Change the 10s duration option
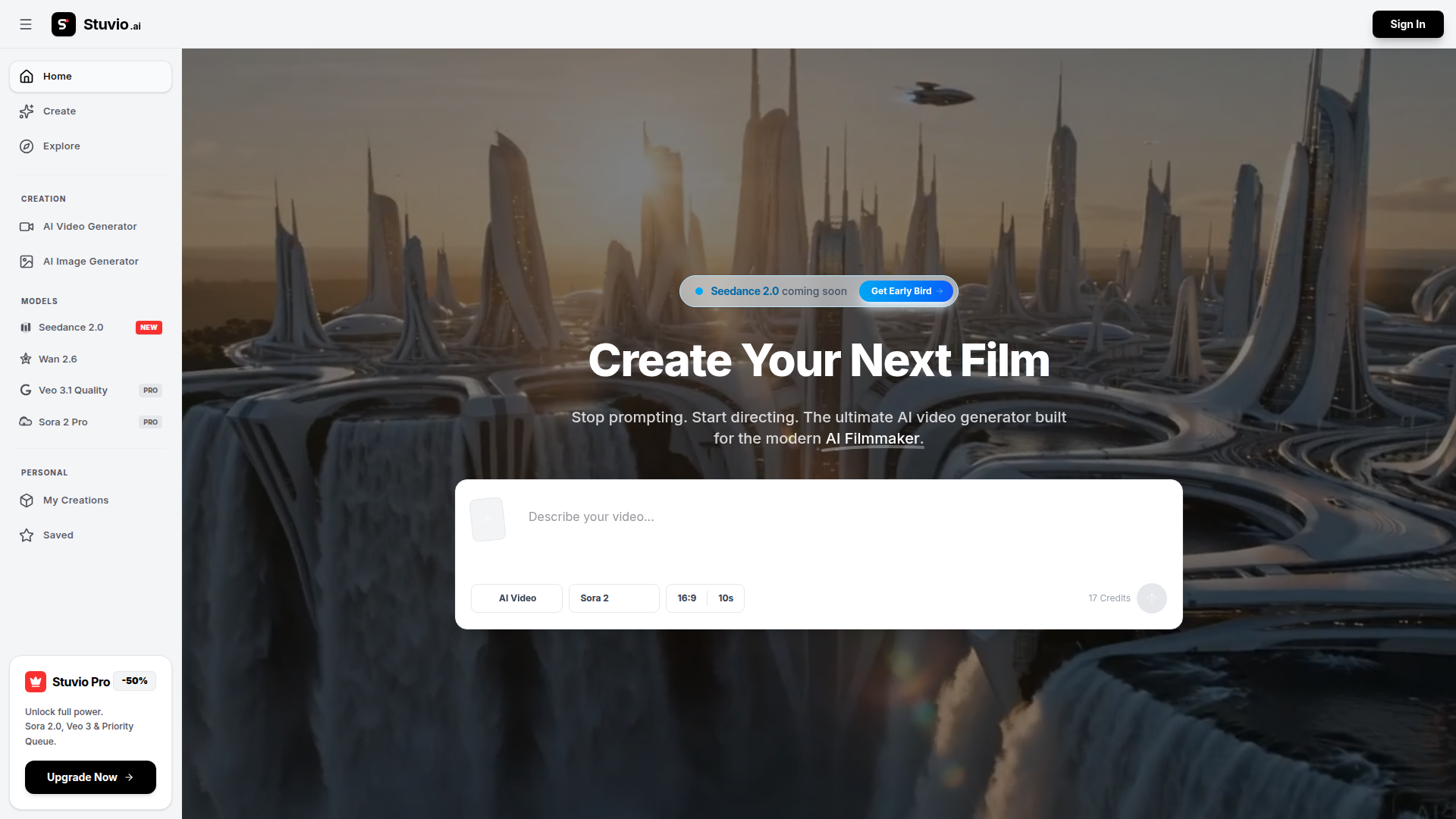The width and height of the screenshot is (1456, 819). pos(726,598)
